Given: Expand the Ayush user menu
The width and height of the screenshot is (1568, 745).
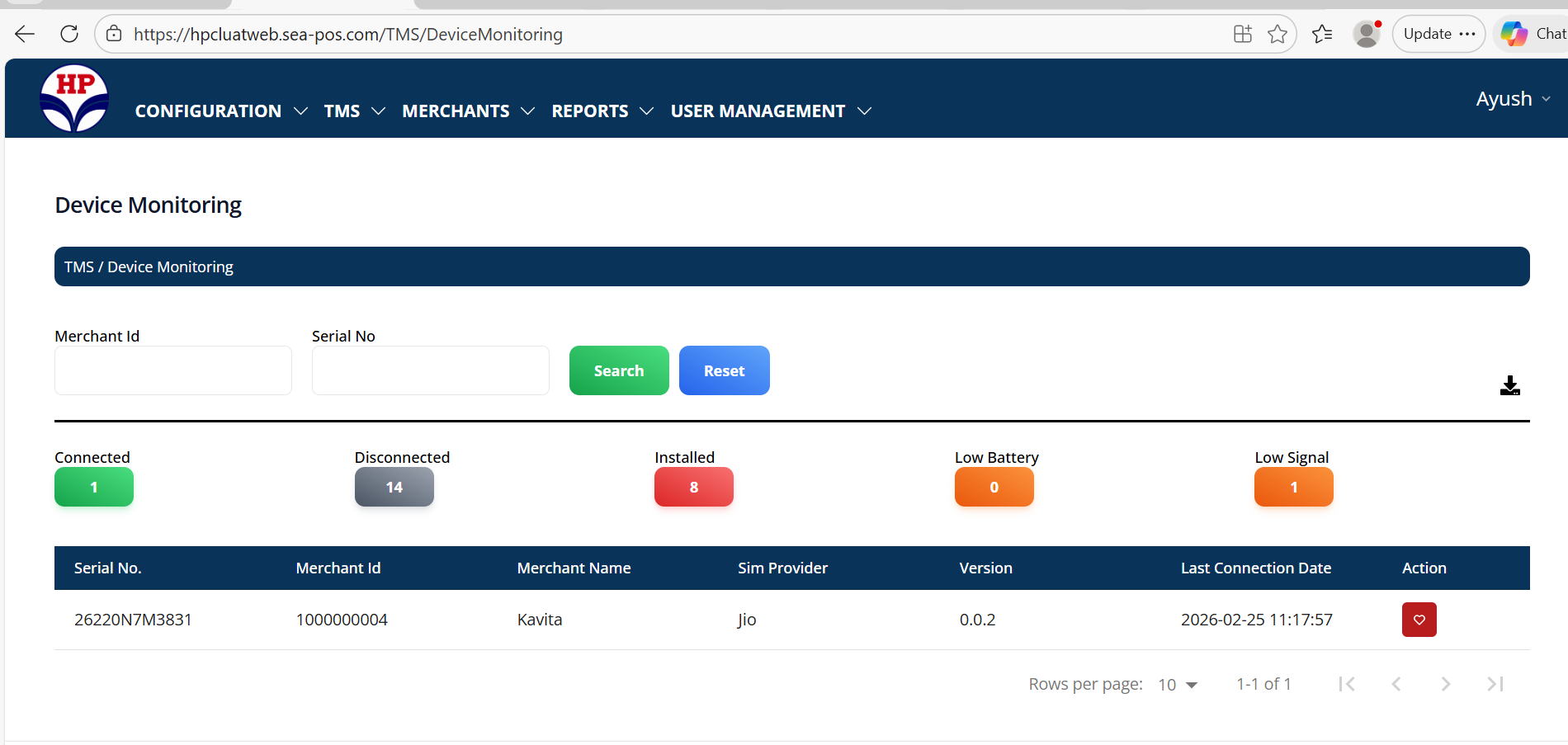Looking at the screenshot, I should [x=1513, y=99].
